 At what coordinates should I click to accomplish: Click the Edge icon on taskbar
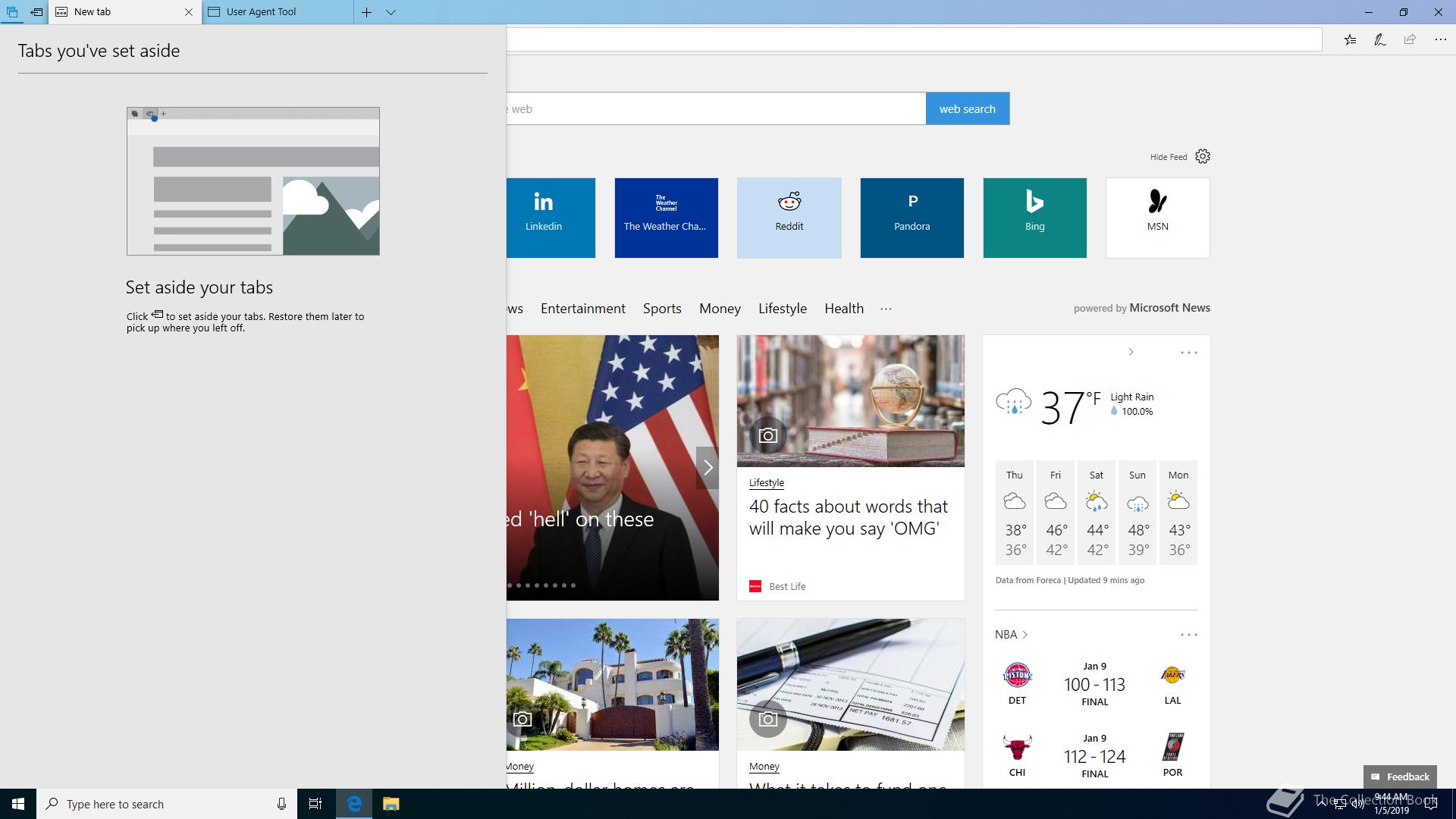coord(354,804)
